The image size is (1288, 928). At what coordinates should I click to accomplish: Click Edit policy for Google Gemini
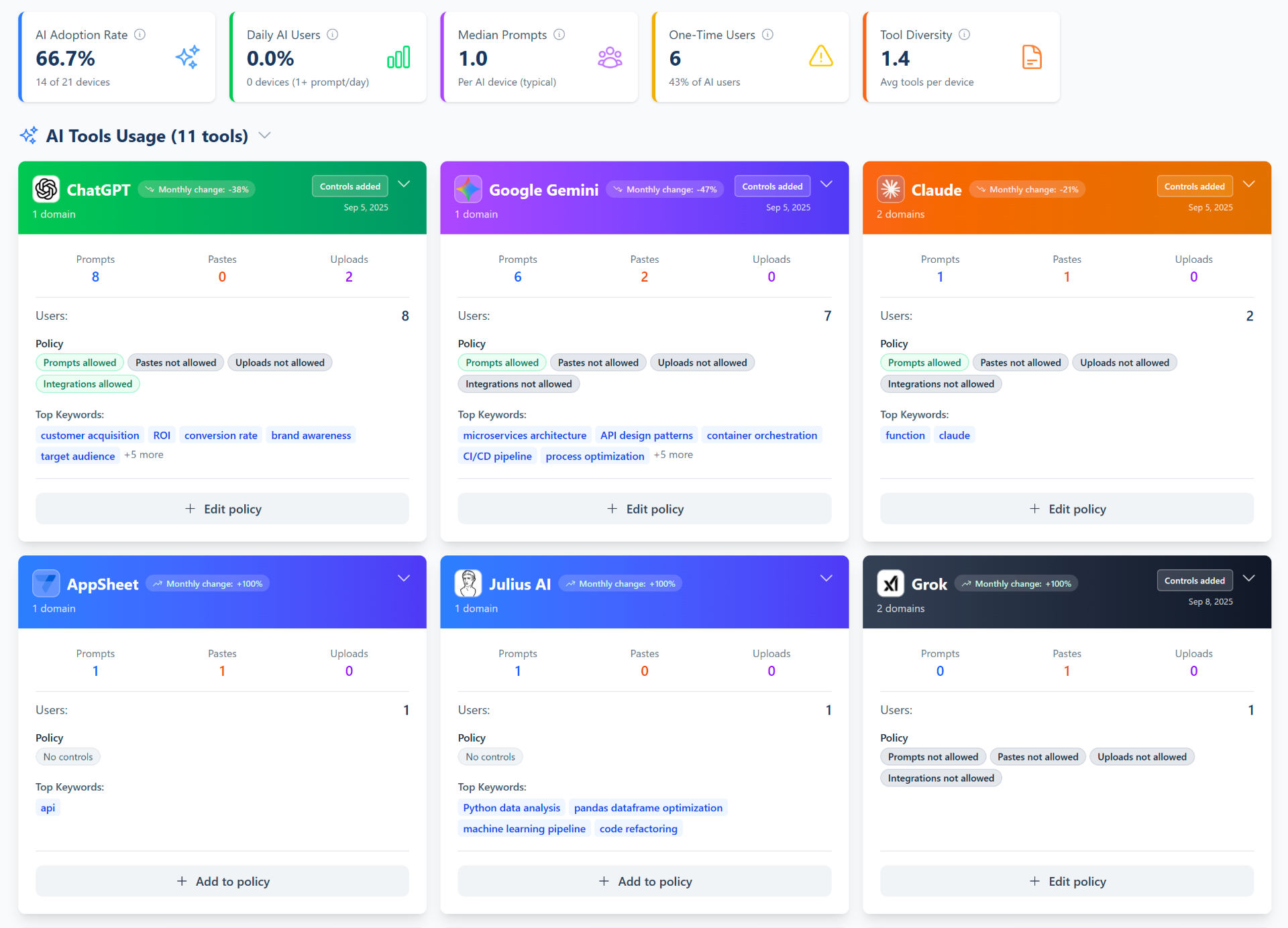(x=645, y=509)
